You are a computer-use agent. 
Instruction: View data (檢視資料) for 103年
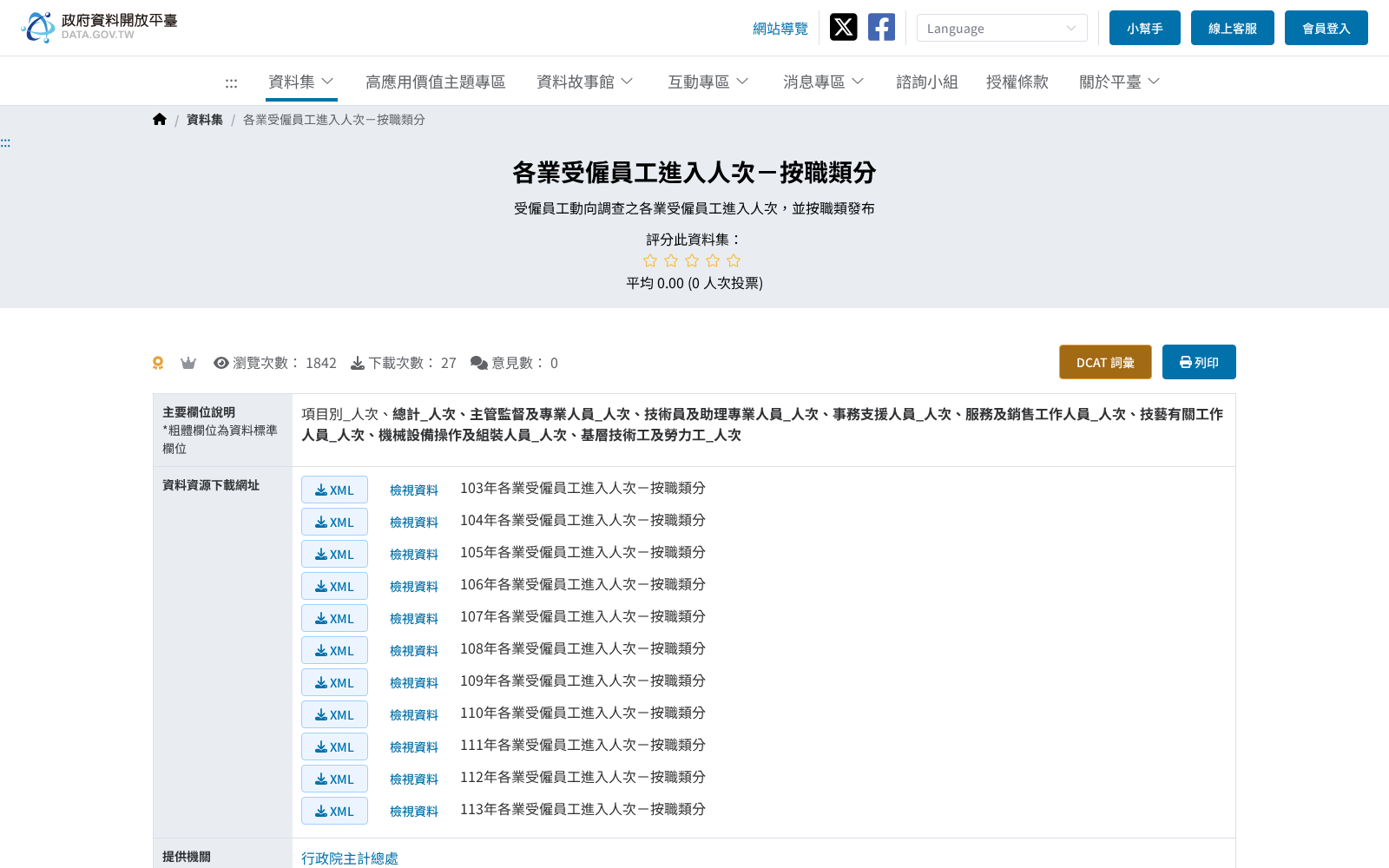[414, 490]
